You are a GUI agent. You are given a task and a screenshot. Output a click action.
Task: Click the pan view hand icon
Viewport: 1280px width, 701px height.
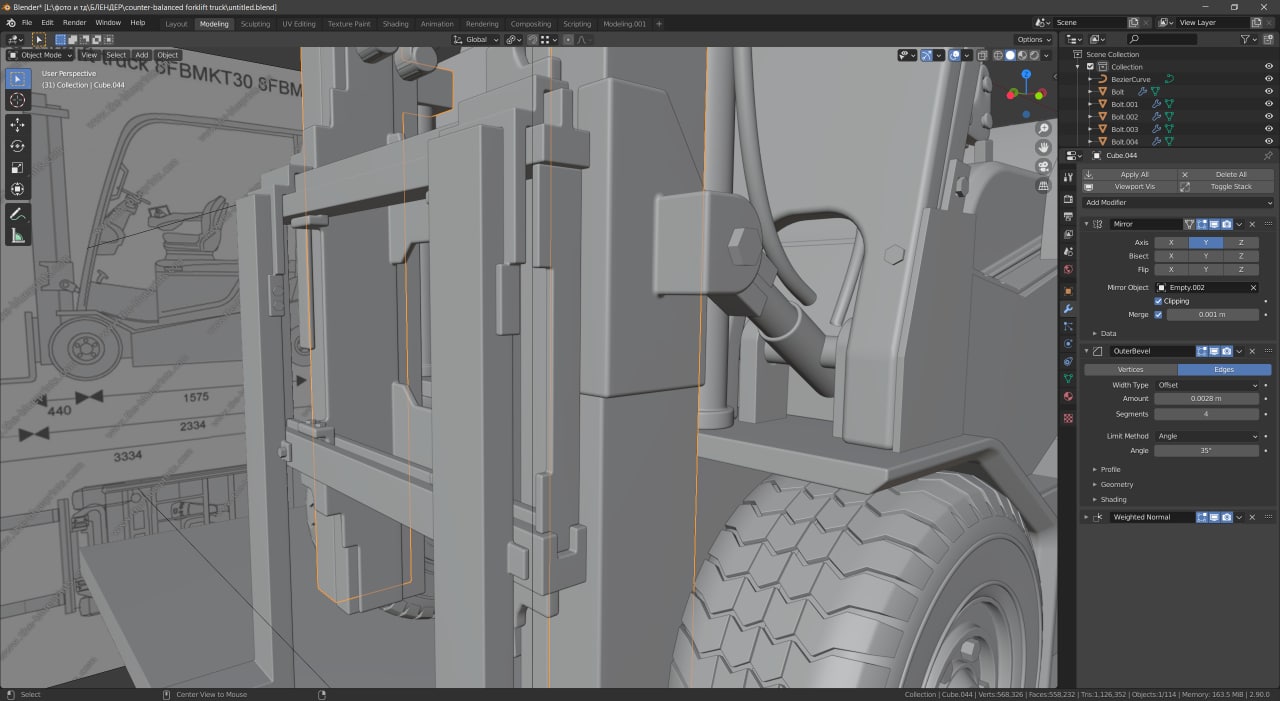tap(1044, 148)
